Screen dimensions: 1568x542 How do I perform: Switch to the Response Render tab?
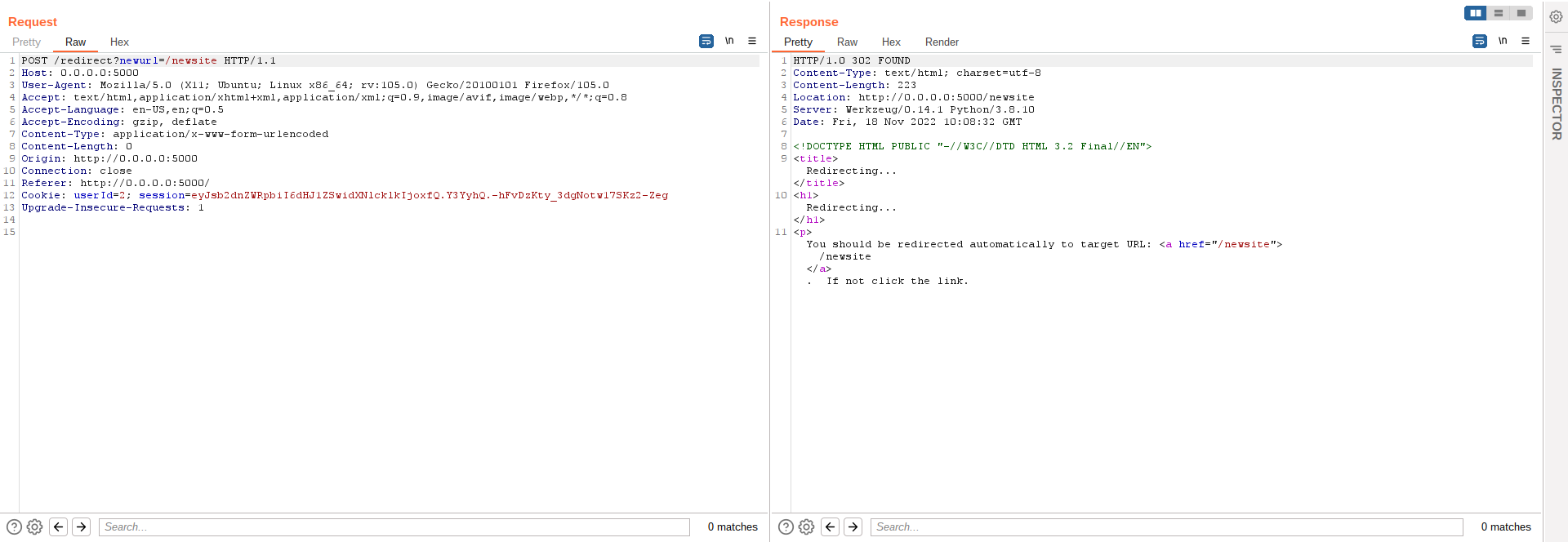pyautogui.click(x=942, y=42)
